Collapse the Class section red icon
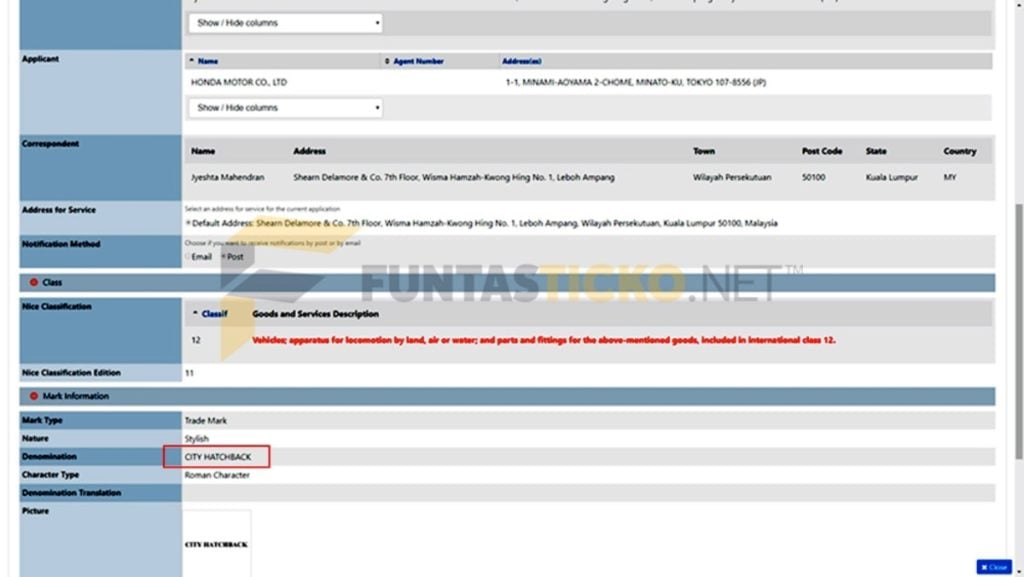The image size is (1024, 577). pos(33,283)
